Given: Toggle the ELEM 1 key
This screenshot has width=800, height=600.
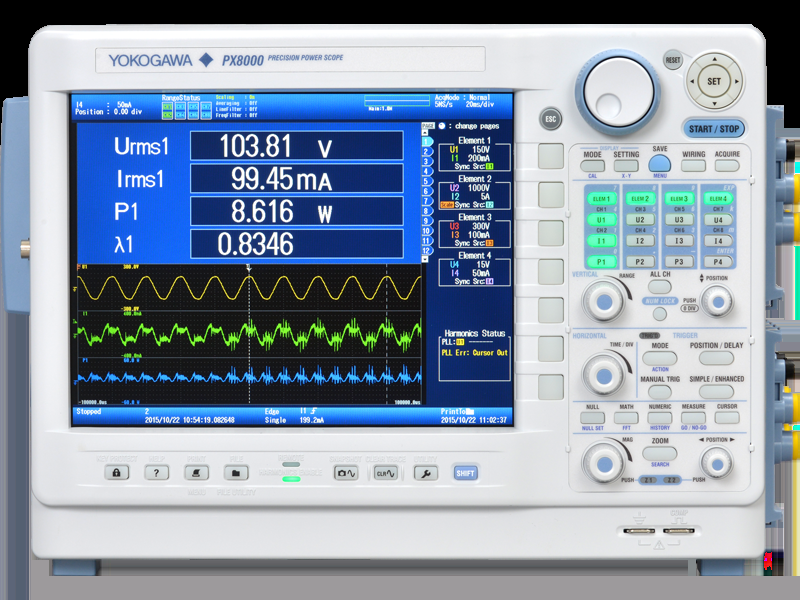Looking at the screenshot, I should [601, 199].
